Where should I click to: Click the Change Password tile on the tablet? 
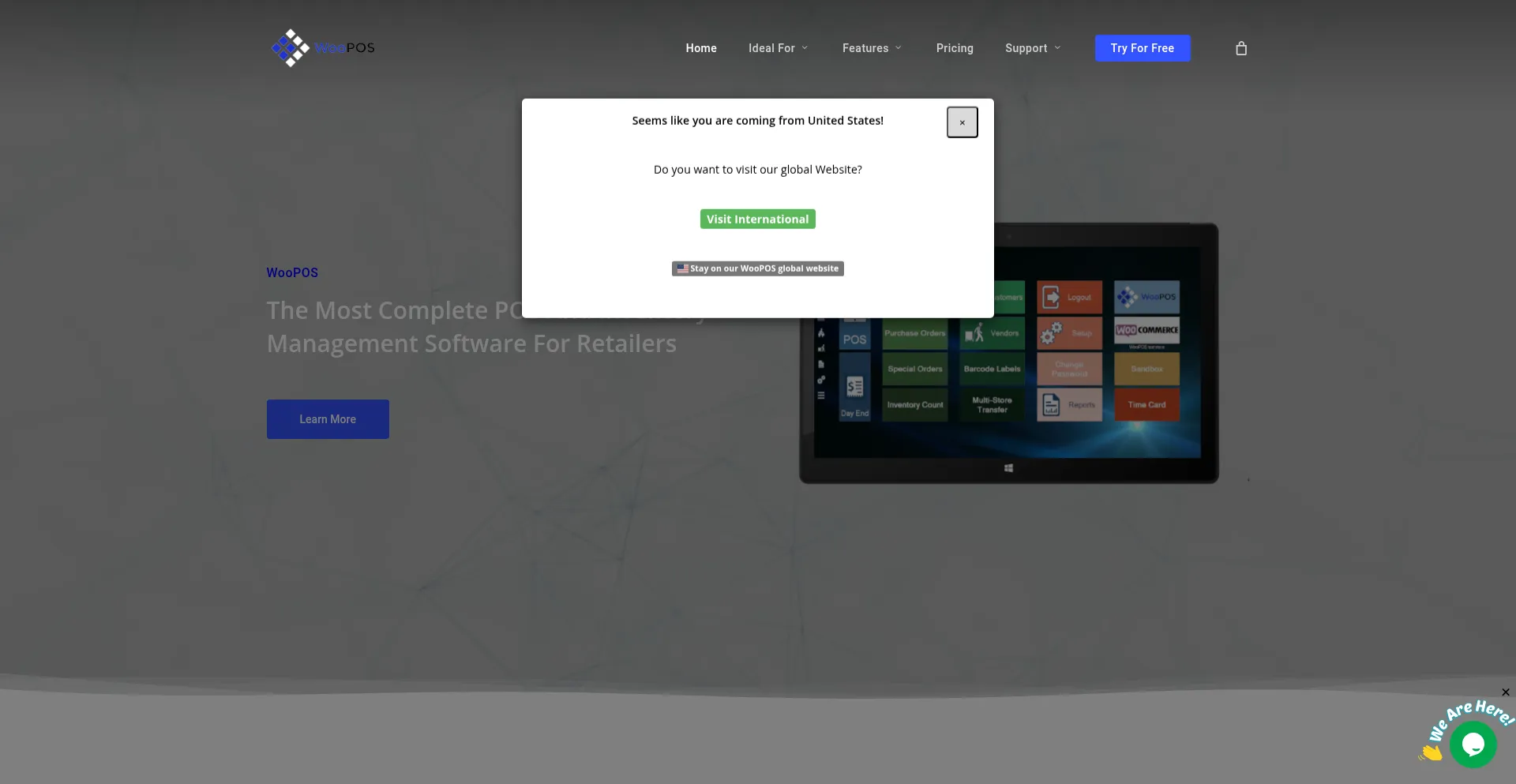1069,369
